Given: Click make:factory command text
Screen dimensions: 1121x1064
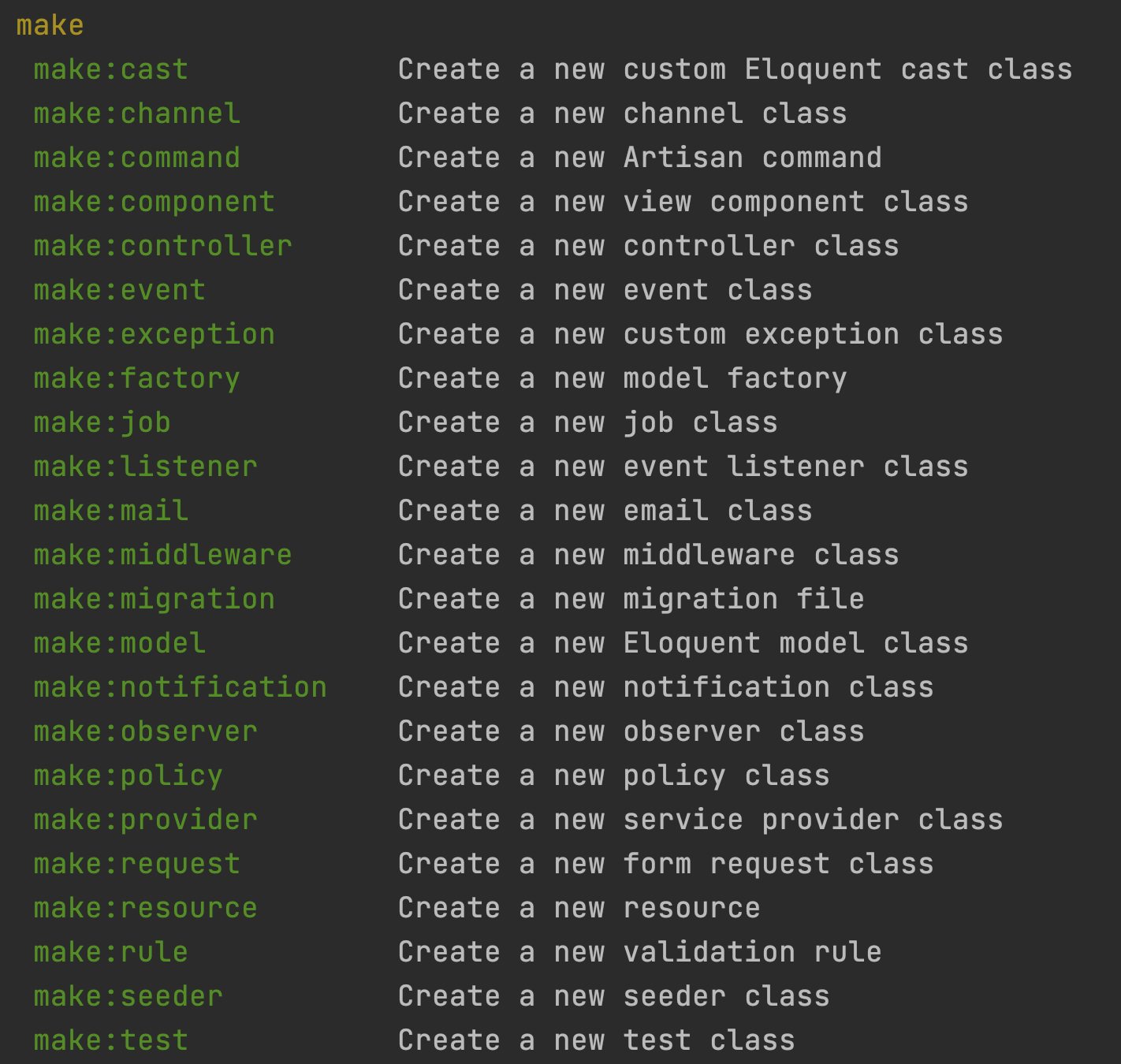Looking at the screenshot, I should [x=137, y=378].
